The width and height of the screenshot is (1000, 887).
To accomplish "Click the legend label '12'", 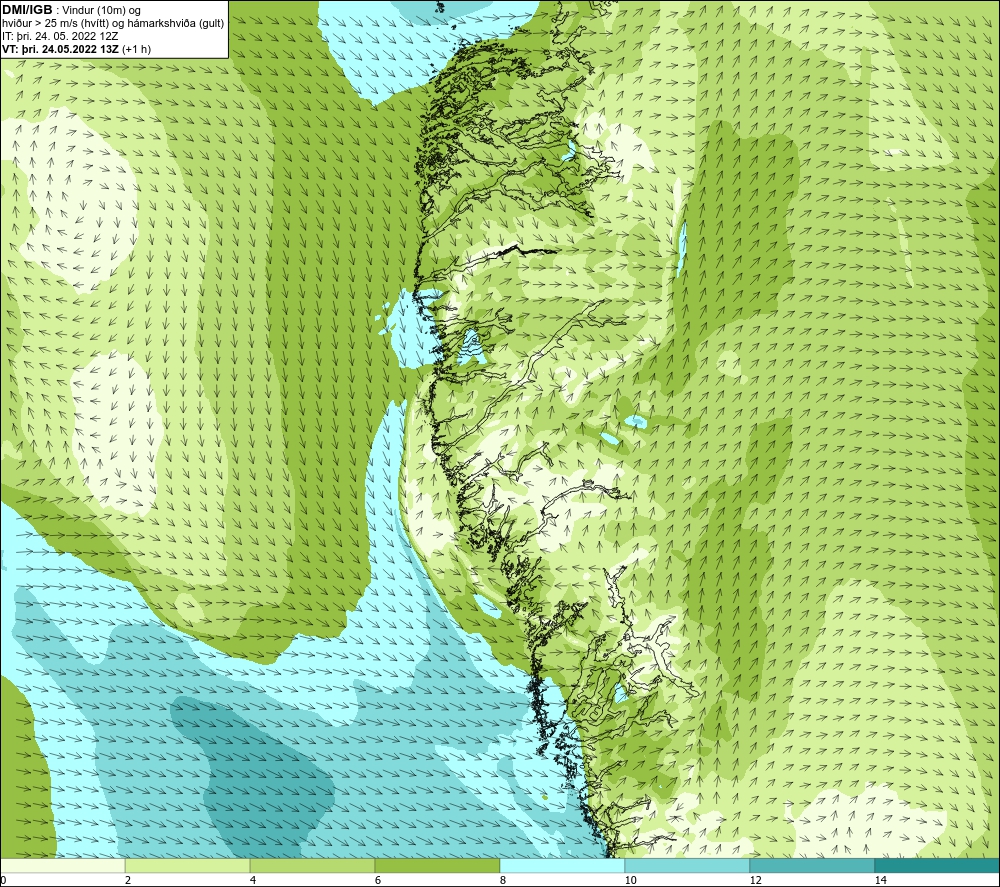I will [756, 880].
